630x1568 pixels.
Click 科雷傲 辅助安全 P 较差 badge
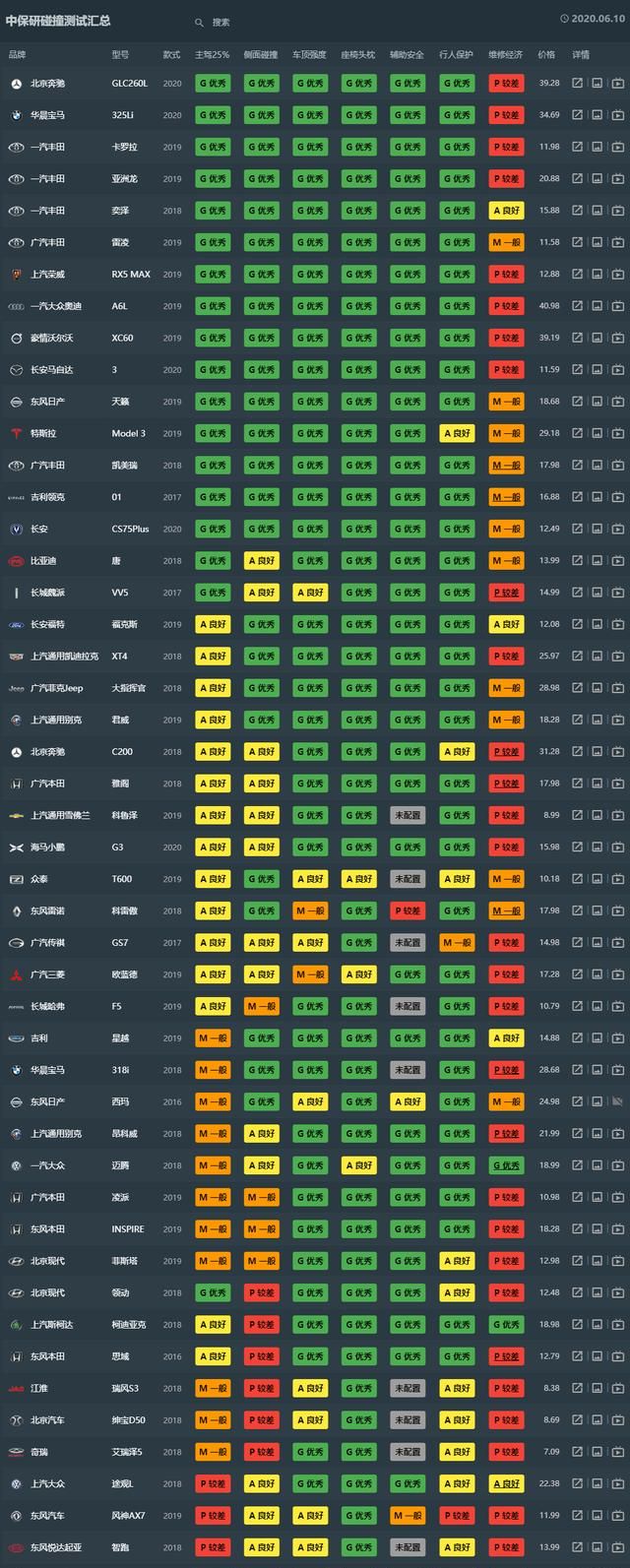pyautogui.click(x=408, y=910)
